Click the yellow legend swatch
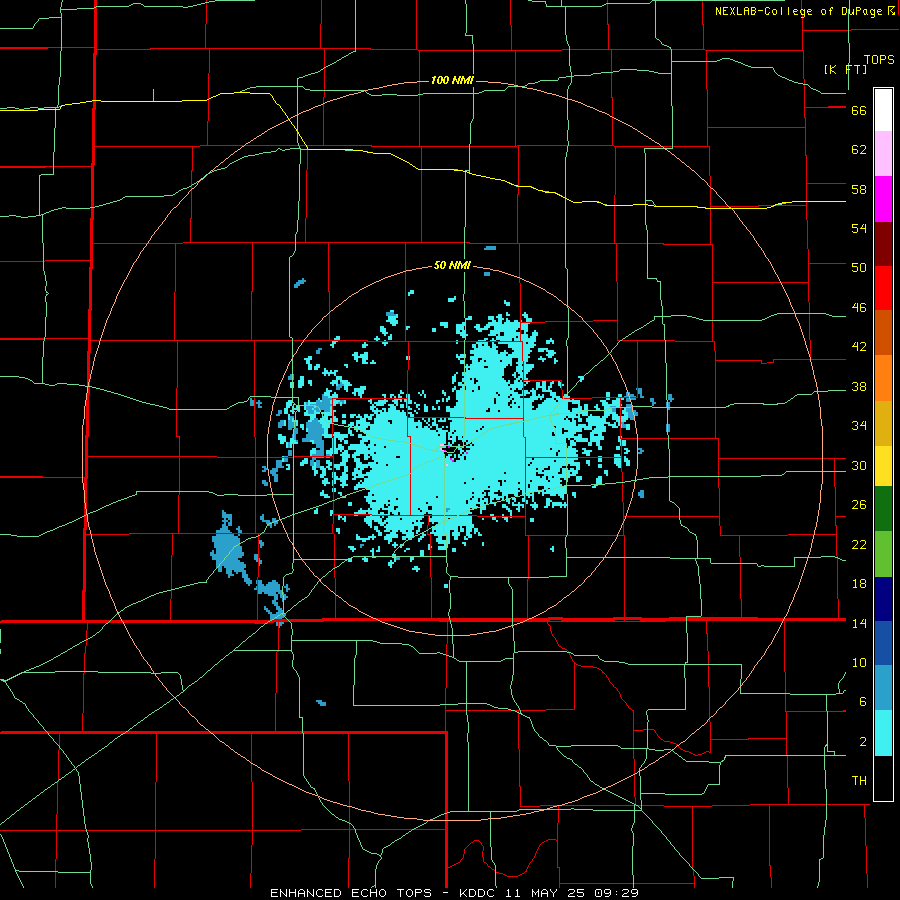This screenshot has height=900, width=900. click(883, 466)
